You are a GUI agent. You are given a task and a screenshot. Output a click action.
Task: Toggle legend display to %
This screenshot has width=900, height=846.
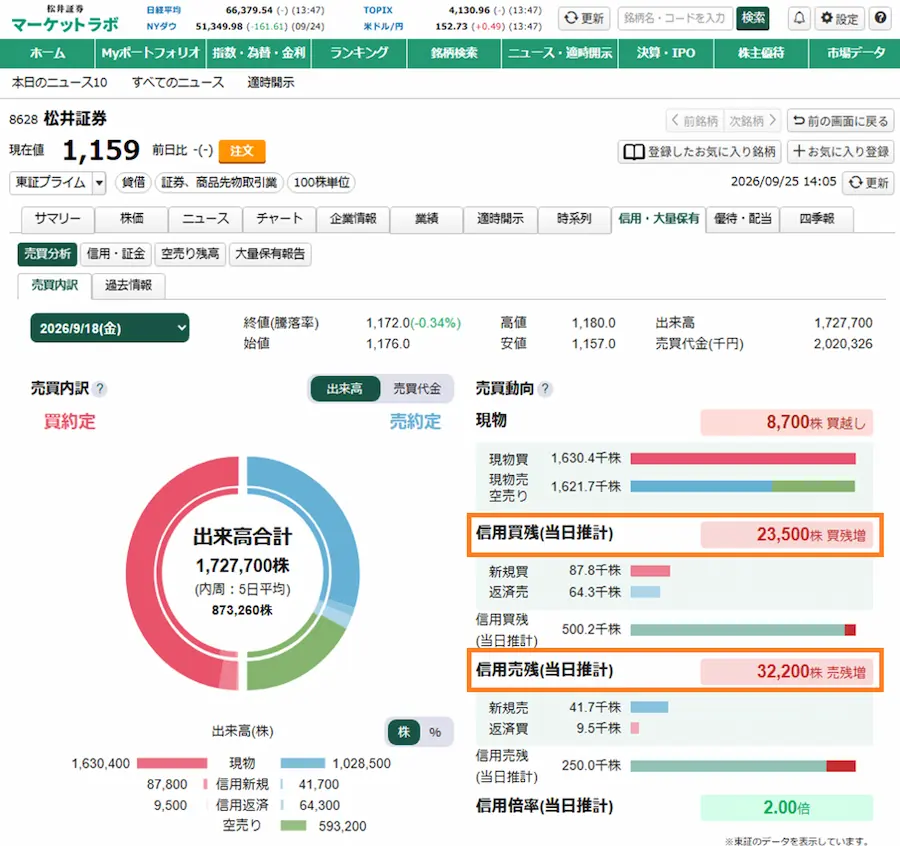pyautogui.click(x=435, y=732)
